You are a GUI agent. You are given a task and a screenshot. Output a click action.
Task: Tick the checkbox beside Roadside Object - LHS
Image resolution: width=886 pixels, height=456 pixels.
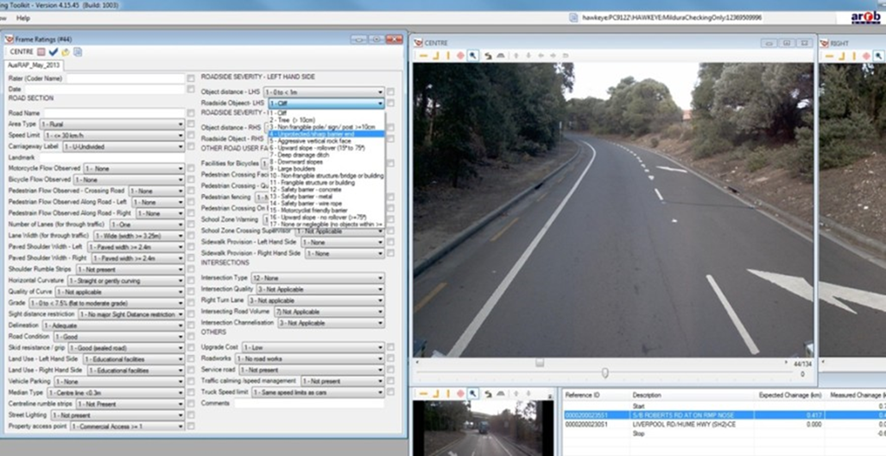coord(390,103)
